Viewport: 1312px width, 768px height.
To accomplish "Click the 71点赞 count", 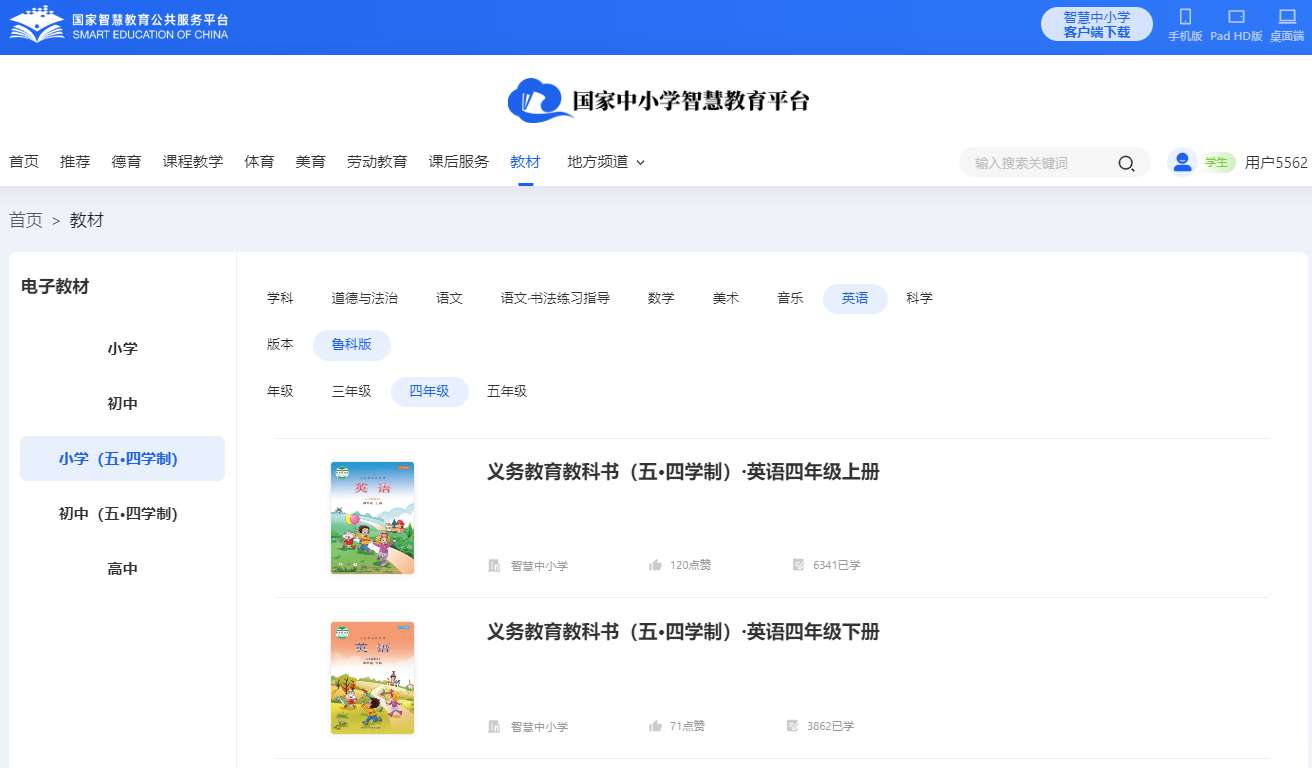I will 688,726.
